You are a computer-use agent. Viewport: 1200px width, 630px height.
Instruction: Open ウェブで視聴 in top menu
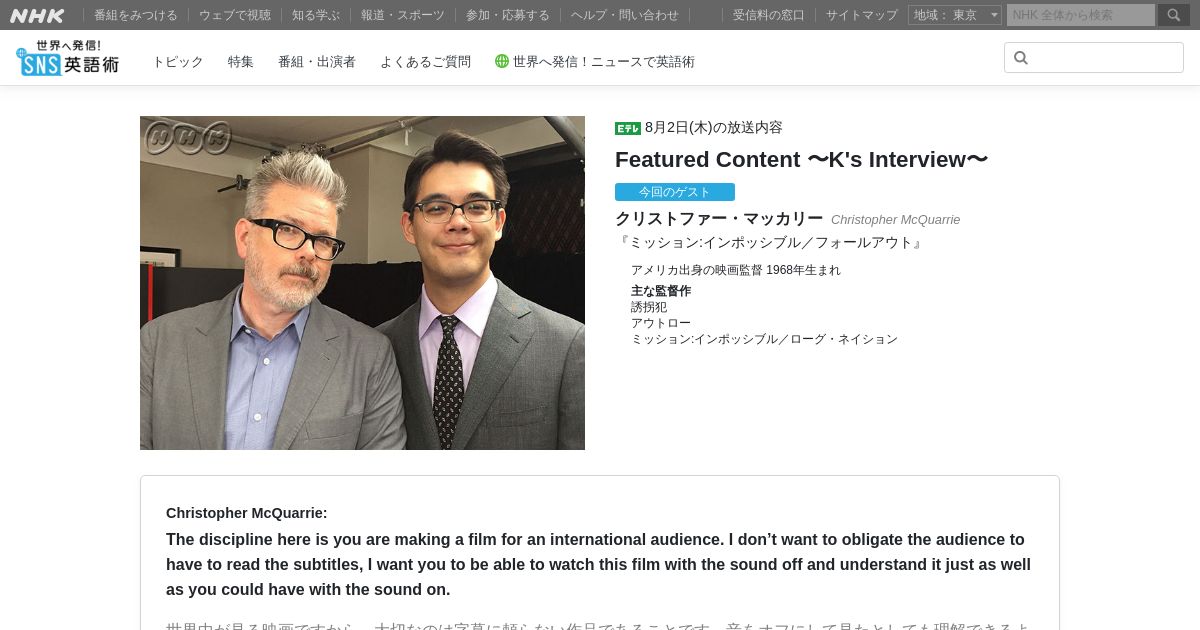point(235,15)
